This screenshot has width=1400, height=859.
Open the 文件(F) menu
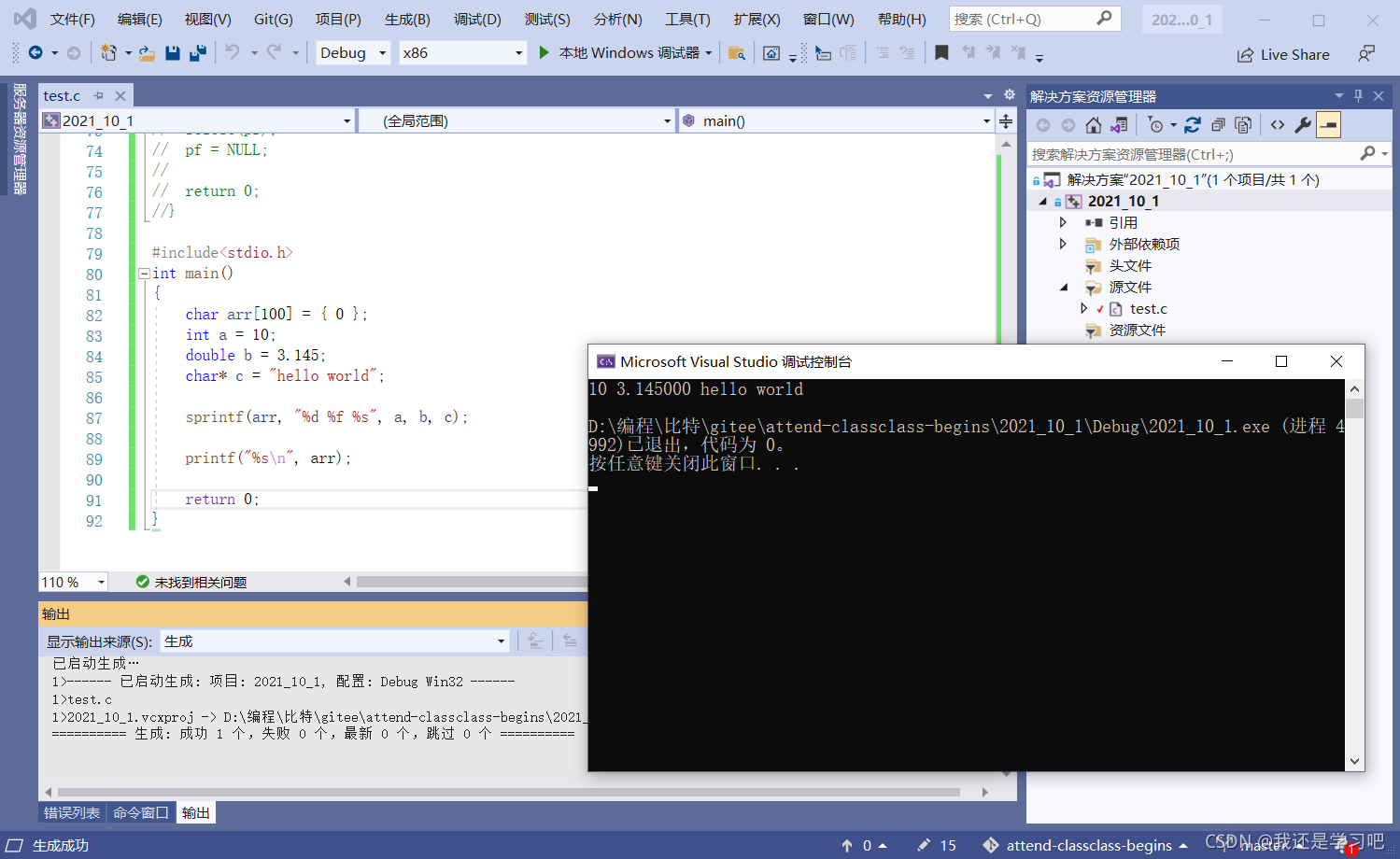[72, 19]
